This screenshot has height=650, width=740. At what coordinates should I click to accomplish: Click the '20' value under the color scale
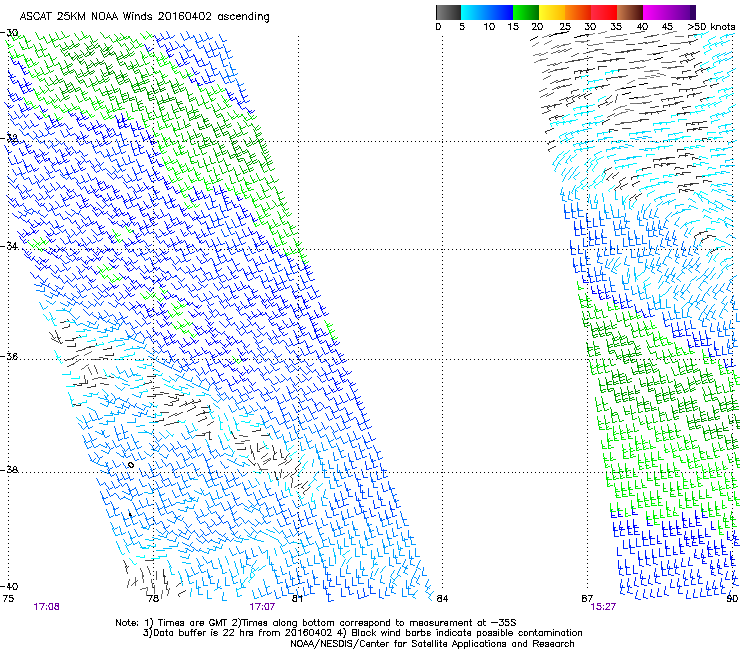tap(537, 27)
